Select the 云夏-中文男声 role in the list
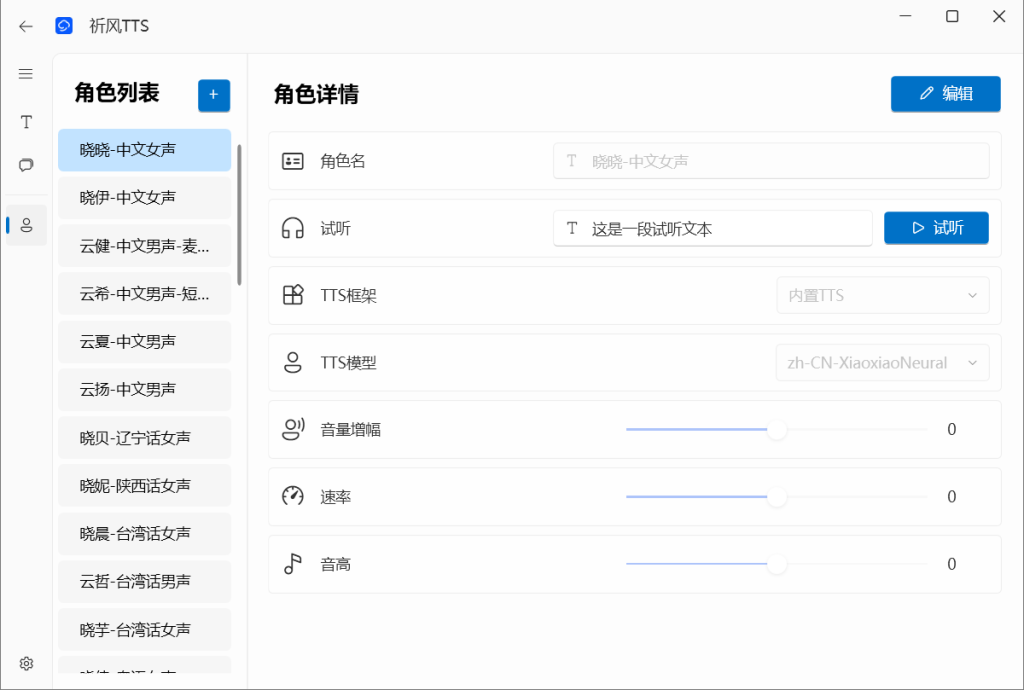 (144, 342)
